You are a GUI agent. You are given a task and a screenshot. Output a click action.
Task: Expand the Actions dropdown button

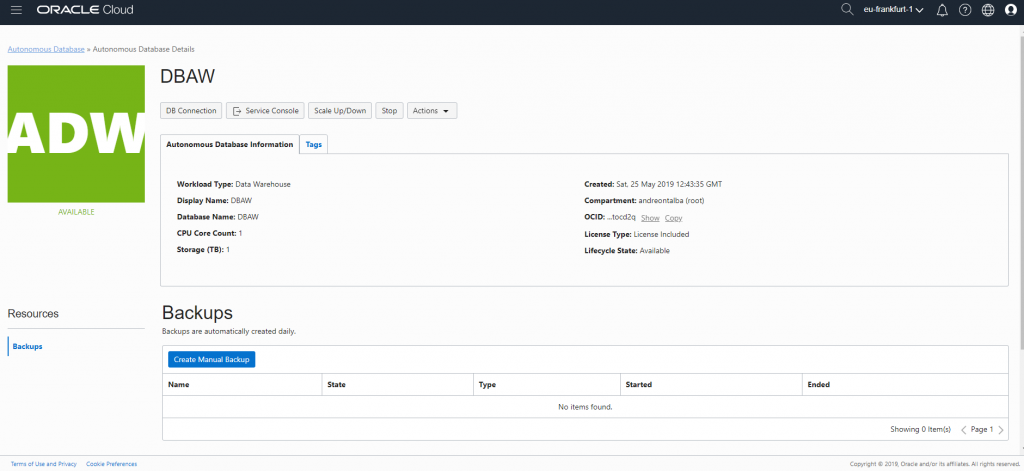point(432,111)
